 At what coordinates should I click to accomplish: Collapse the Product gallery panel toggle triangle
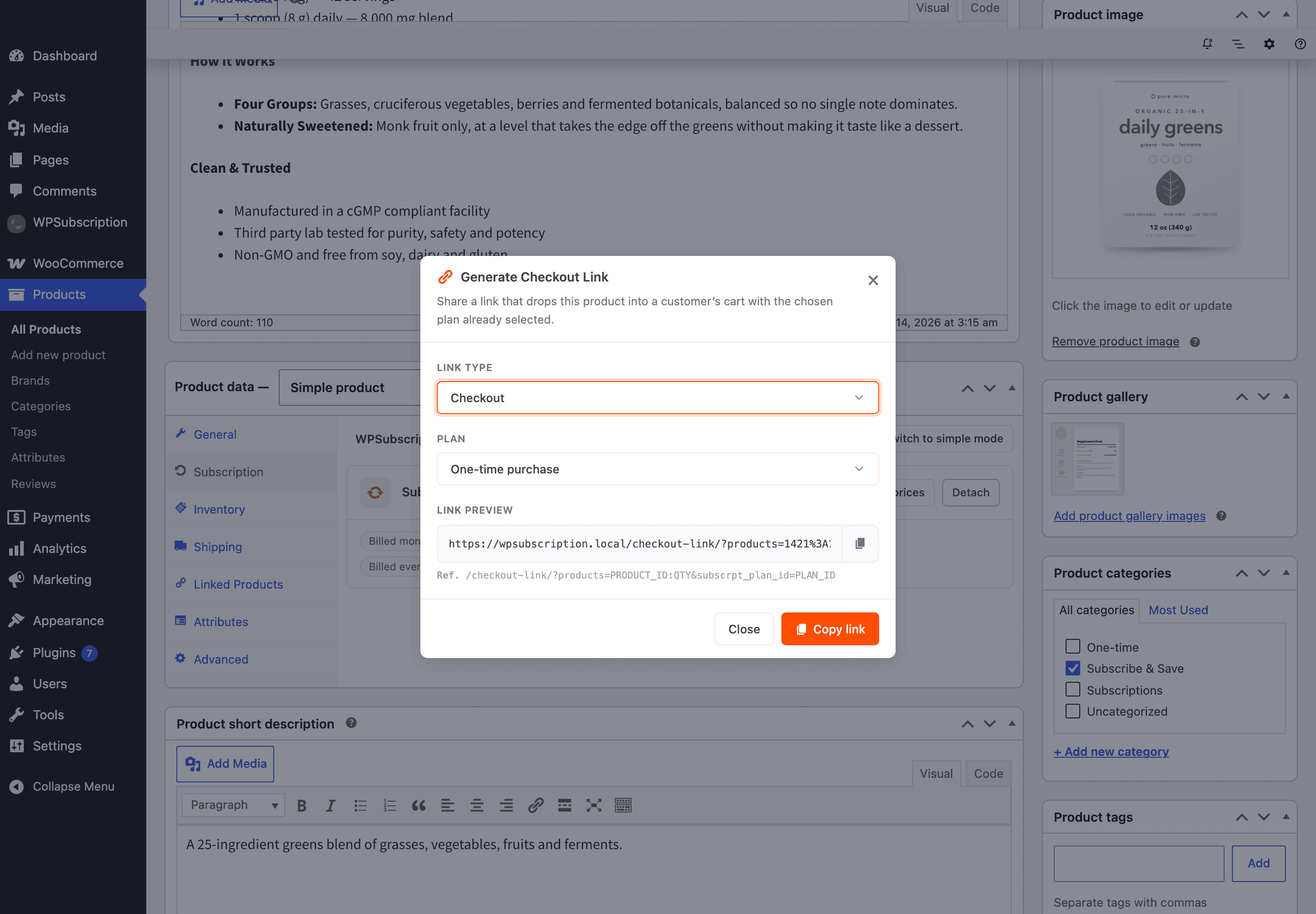pyautogui.click(x=1286, y=396)
